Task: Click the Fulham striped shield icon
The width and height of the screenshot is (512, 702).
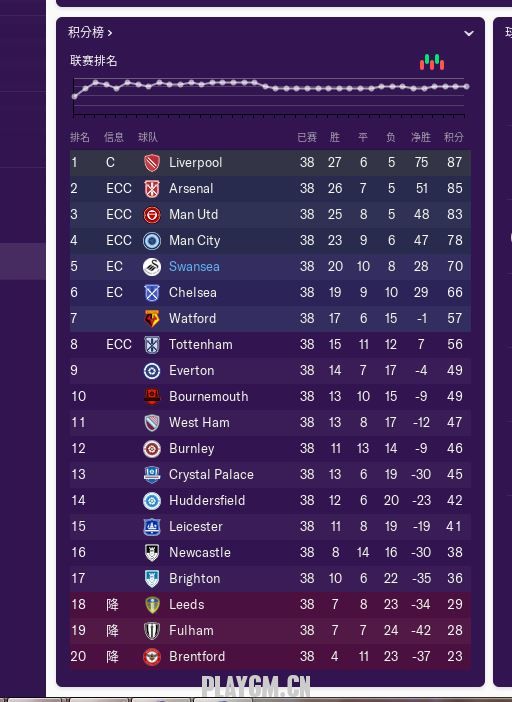Action: 152,630
